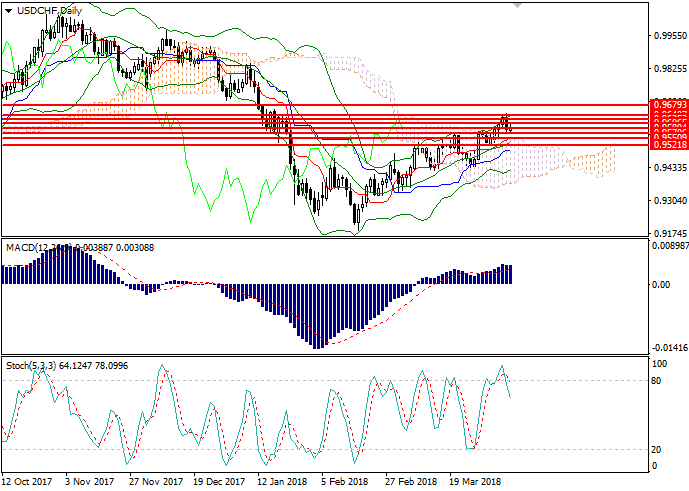Click the Stochastic 20 level label
689x491 pixels.
click(x=657, y=448)
